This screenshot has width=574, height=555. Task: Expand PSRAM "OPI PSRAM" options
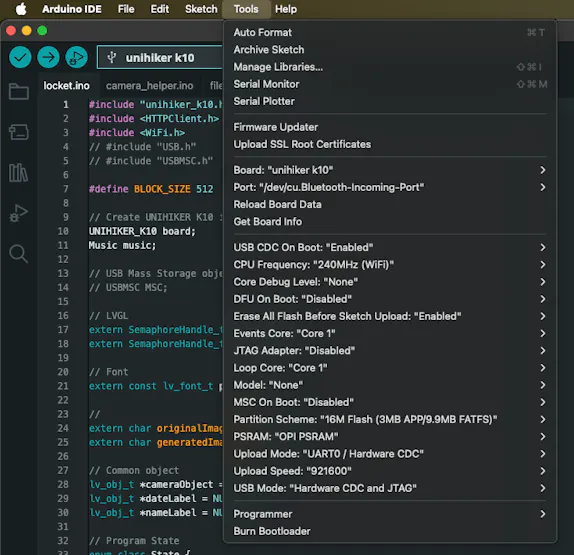[x=390, y=437]
